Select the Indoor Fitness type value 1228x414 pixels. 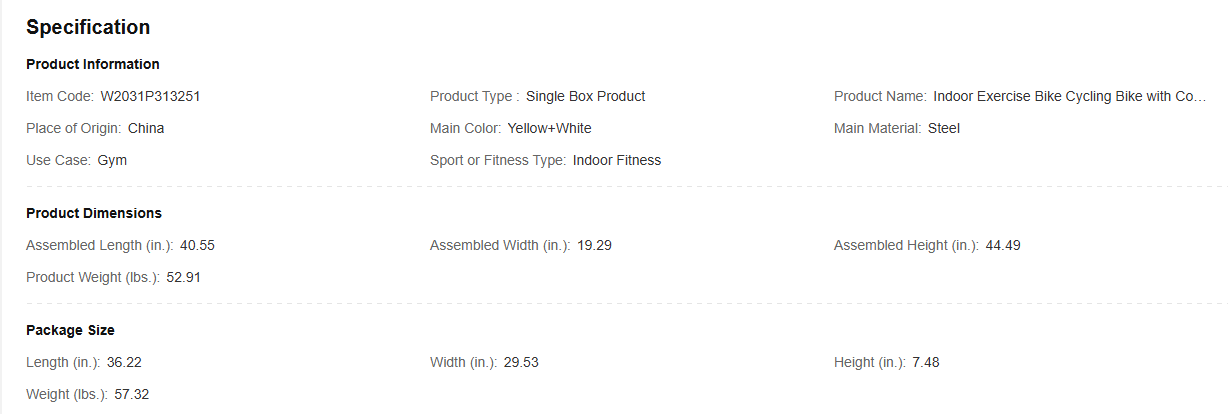pyautogui.click(x=617, y=160)
